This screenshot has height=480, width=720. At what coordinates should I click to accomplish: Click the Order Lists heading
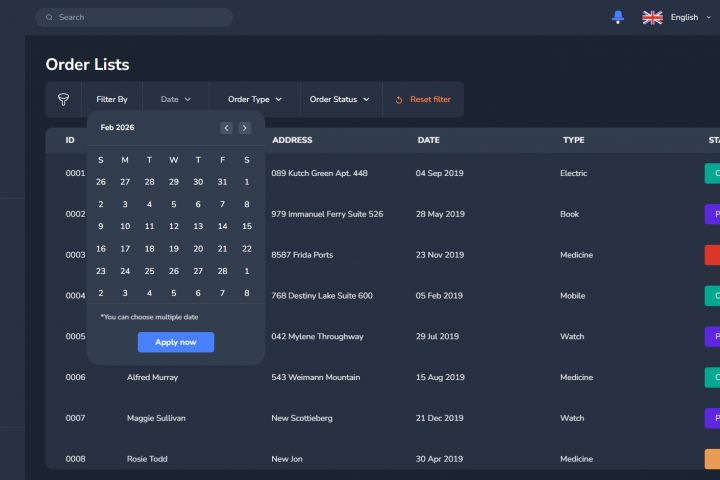point(87,64)
